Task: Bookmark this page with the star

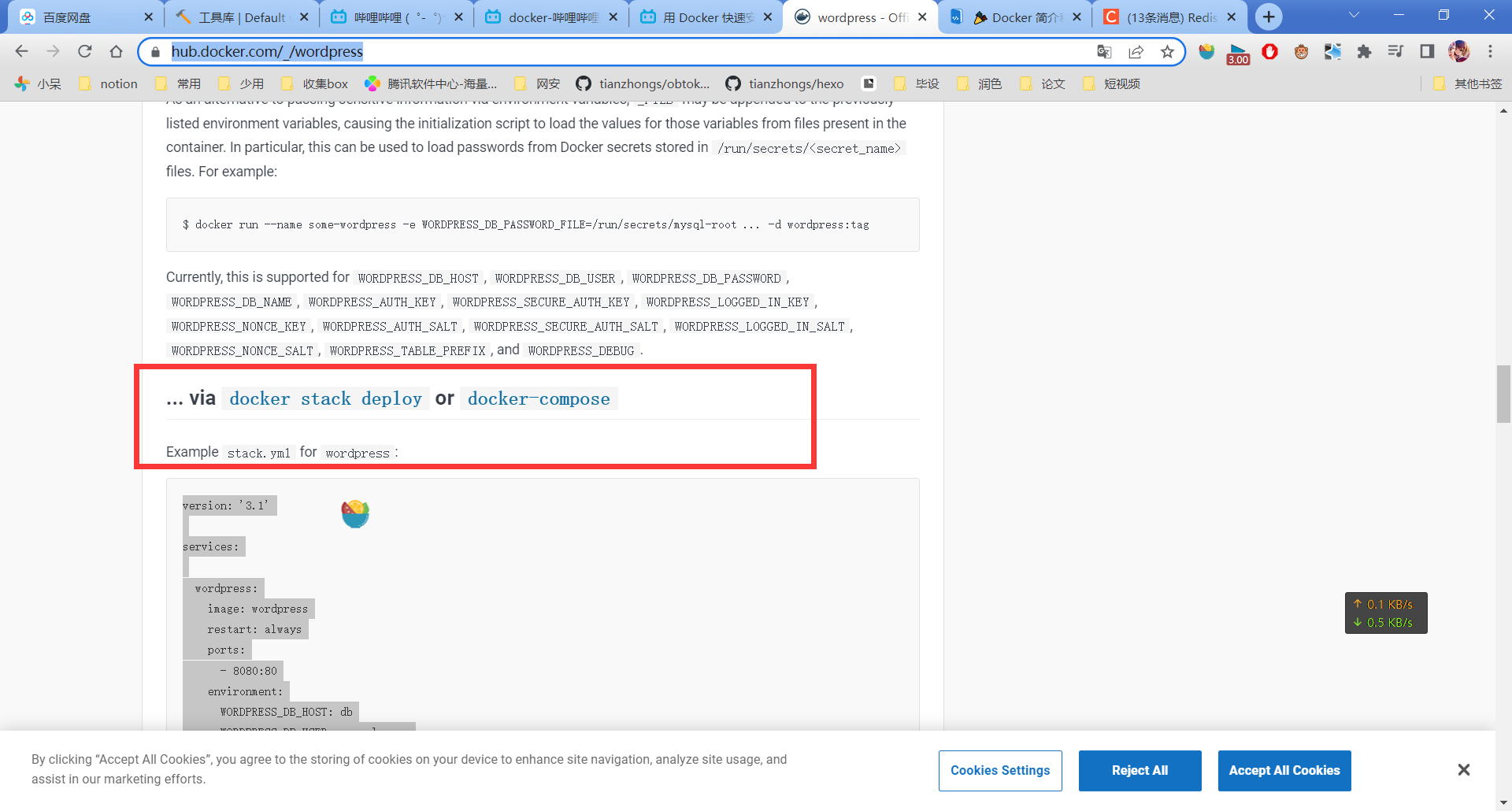Action: tap(1167, 52)
